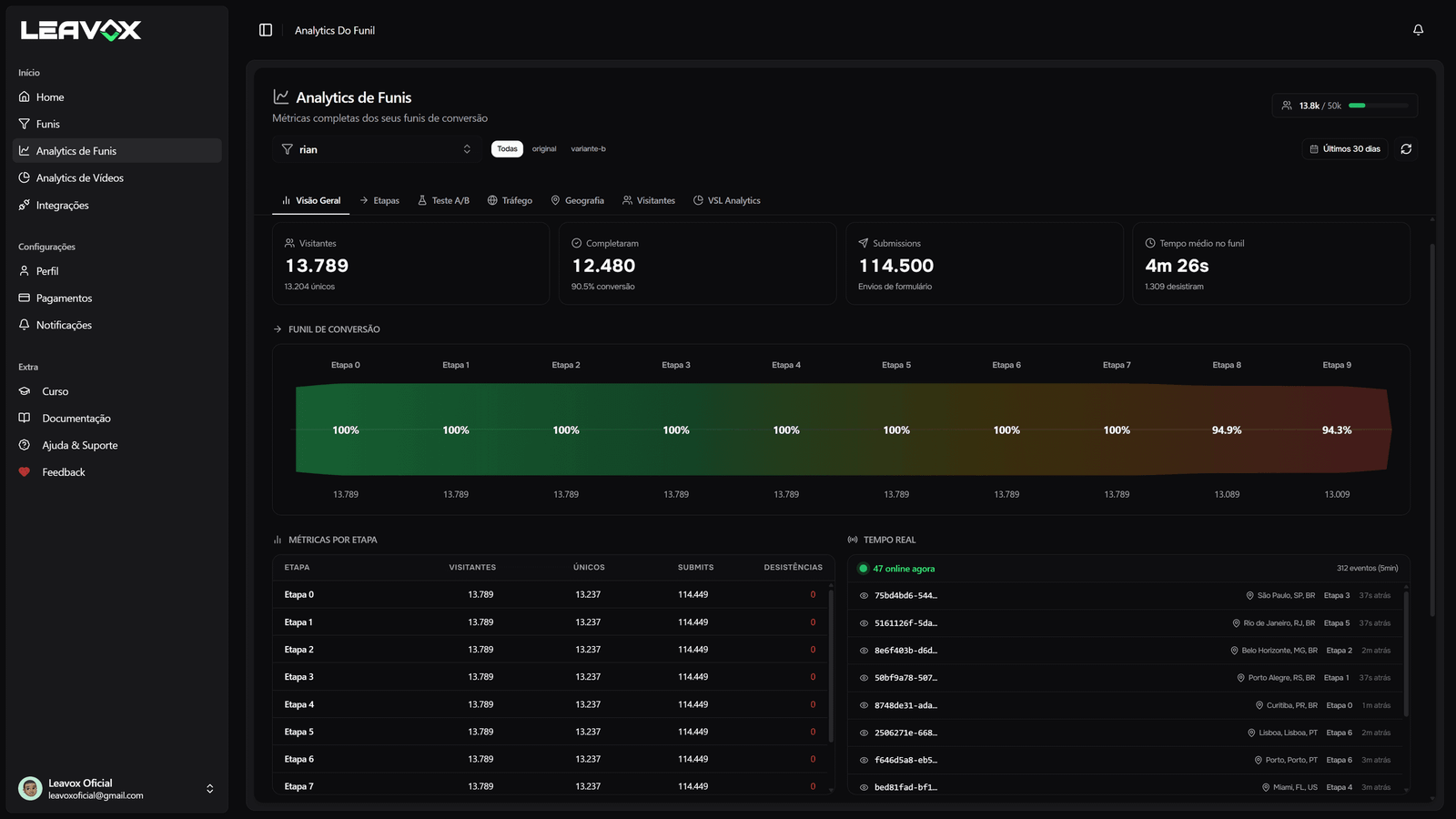This screenshot has height=819, width=1456.
Task: Click the DESISTÊNCIAS column header
Action: (793, 568)
